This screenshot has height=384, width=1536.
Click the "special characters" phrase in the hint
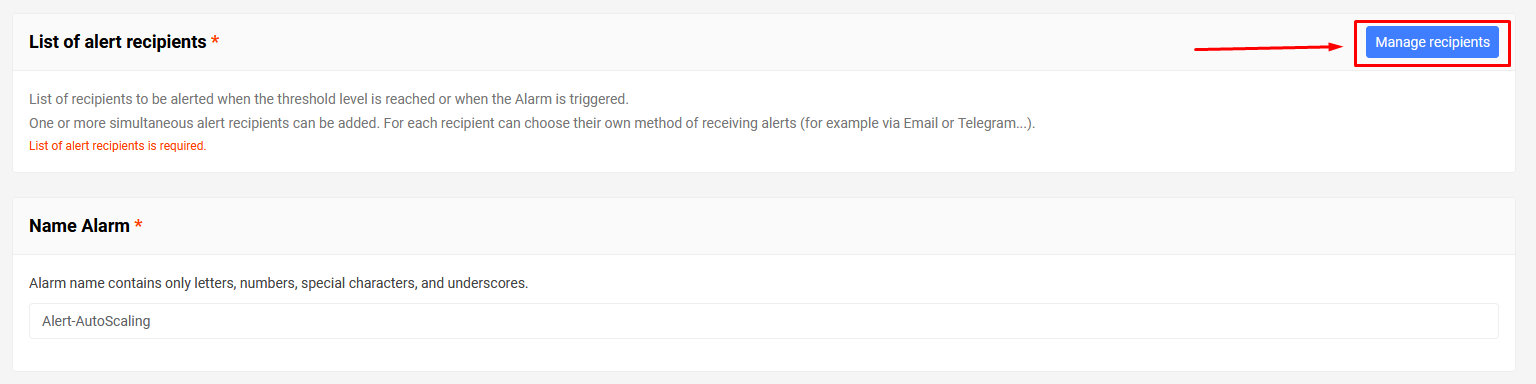pos(357,283)
